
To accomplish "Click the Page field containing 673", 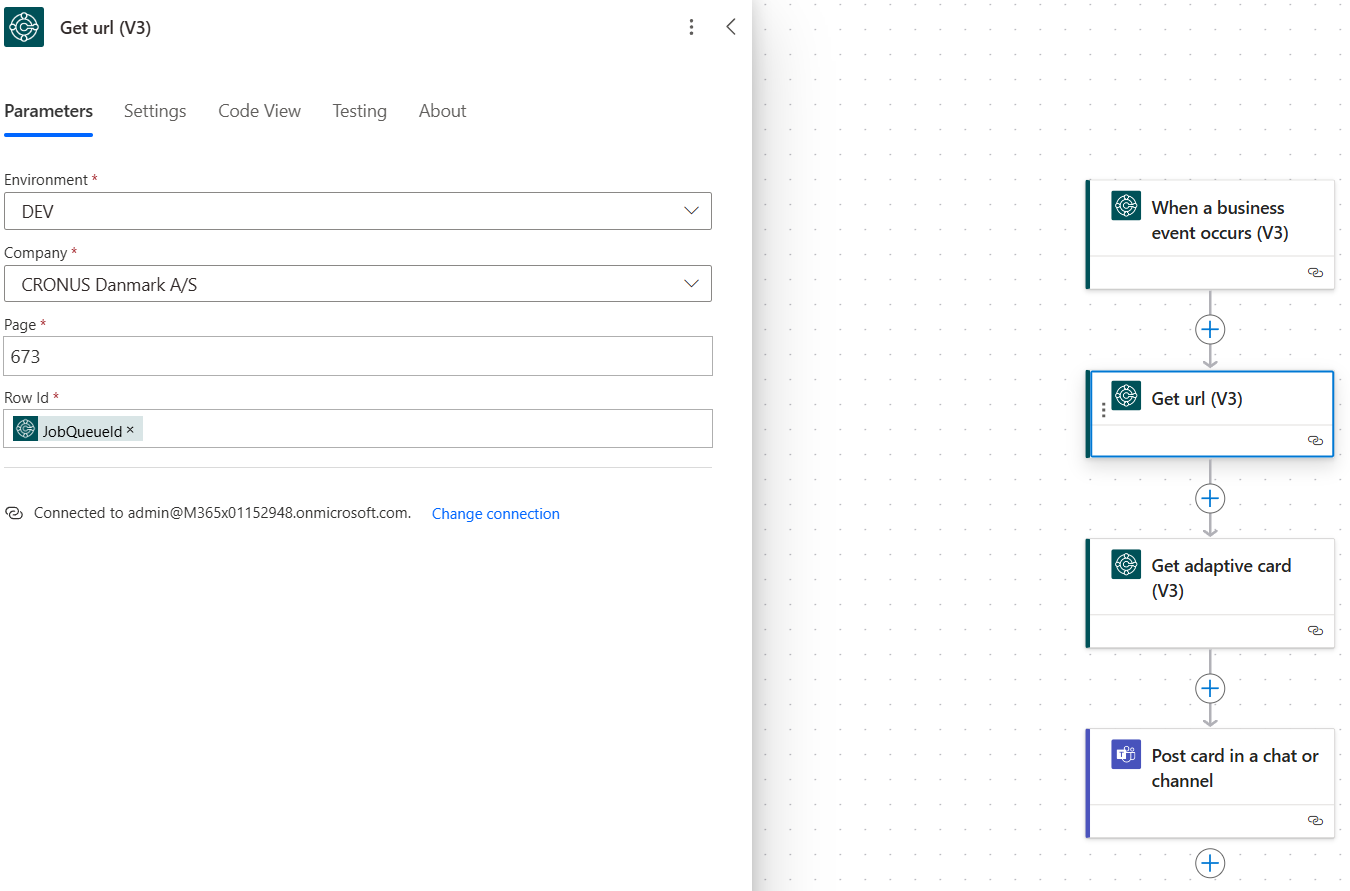I will [358, 356].
